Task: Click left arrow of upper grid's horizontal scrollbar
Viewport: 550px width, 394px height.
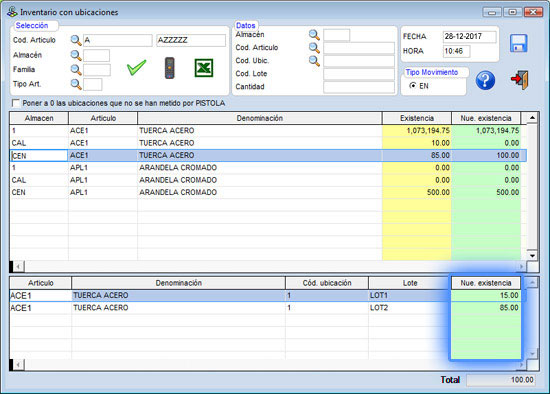Action: pyautogui.click(x=19, y=267)
